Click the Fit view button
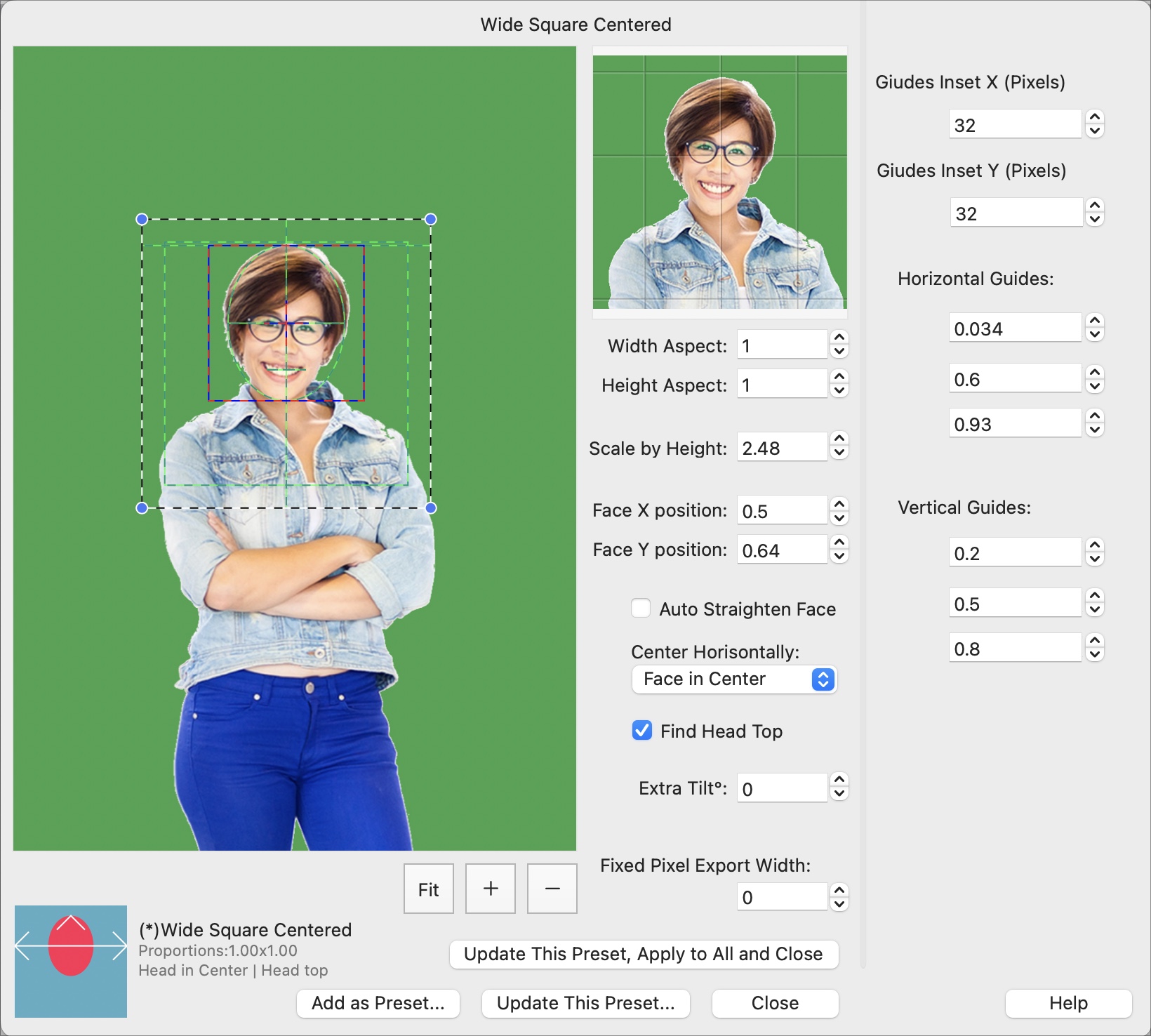The image size is (1151, 1036). [428, 888]
